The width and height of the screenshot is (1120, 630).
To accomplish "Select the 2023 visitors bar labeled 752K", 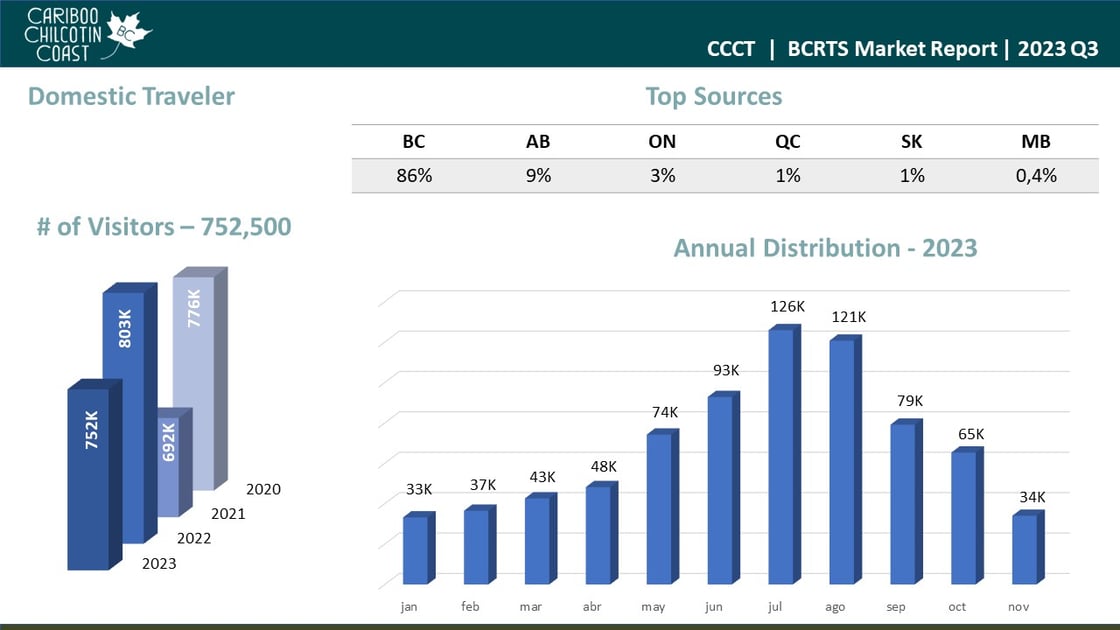I will tap(88, 478).
